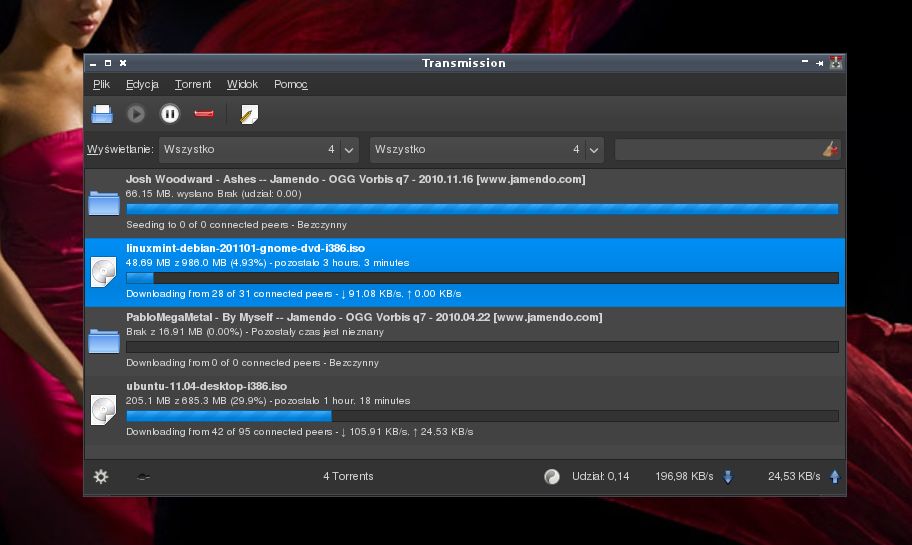
Task: Click the window shade icon in title bar
Action: (x=805, y=62)
